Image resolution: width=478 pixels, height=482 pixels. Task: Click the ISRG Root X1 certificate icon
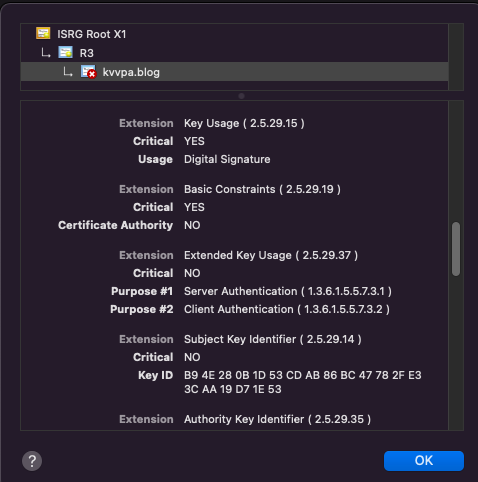tap(43, 33)
